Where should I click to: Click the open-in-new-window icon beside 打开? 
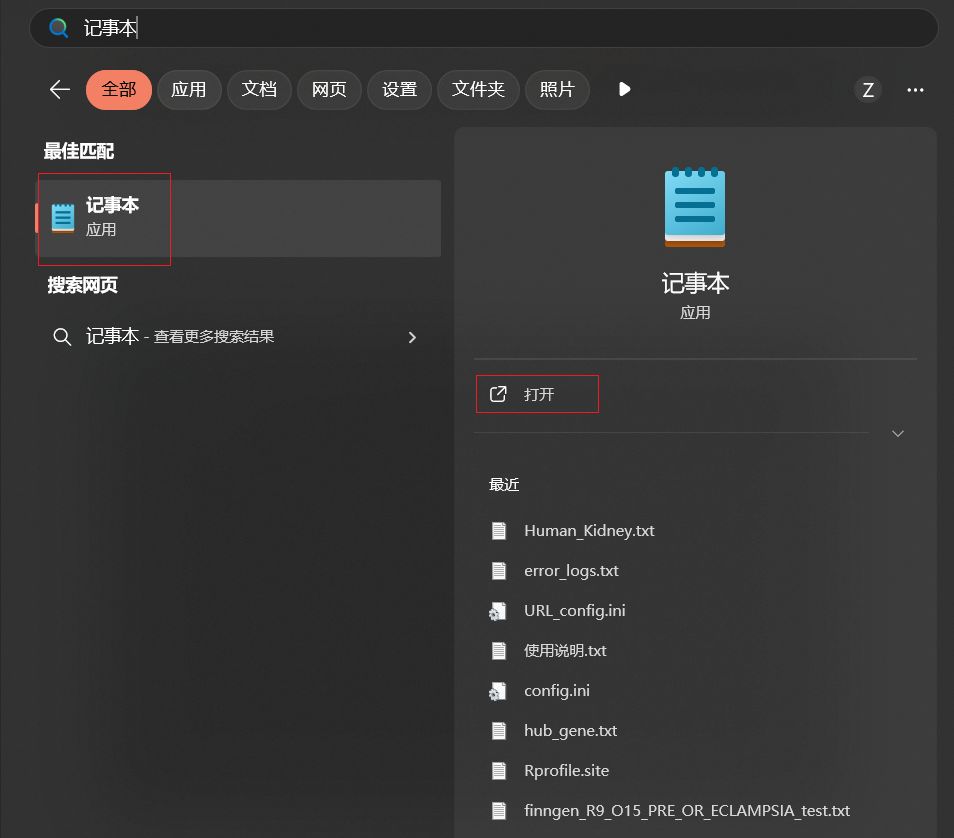tap(498, 394)
